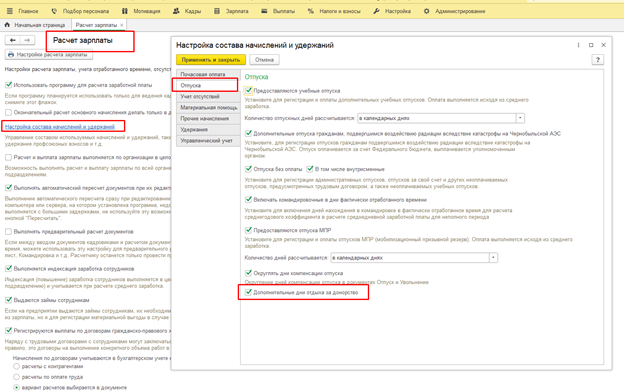Screen dimensions: 624x391
Task: Select the Удержания section
Action: coord(208,130)
